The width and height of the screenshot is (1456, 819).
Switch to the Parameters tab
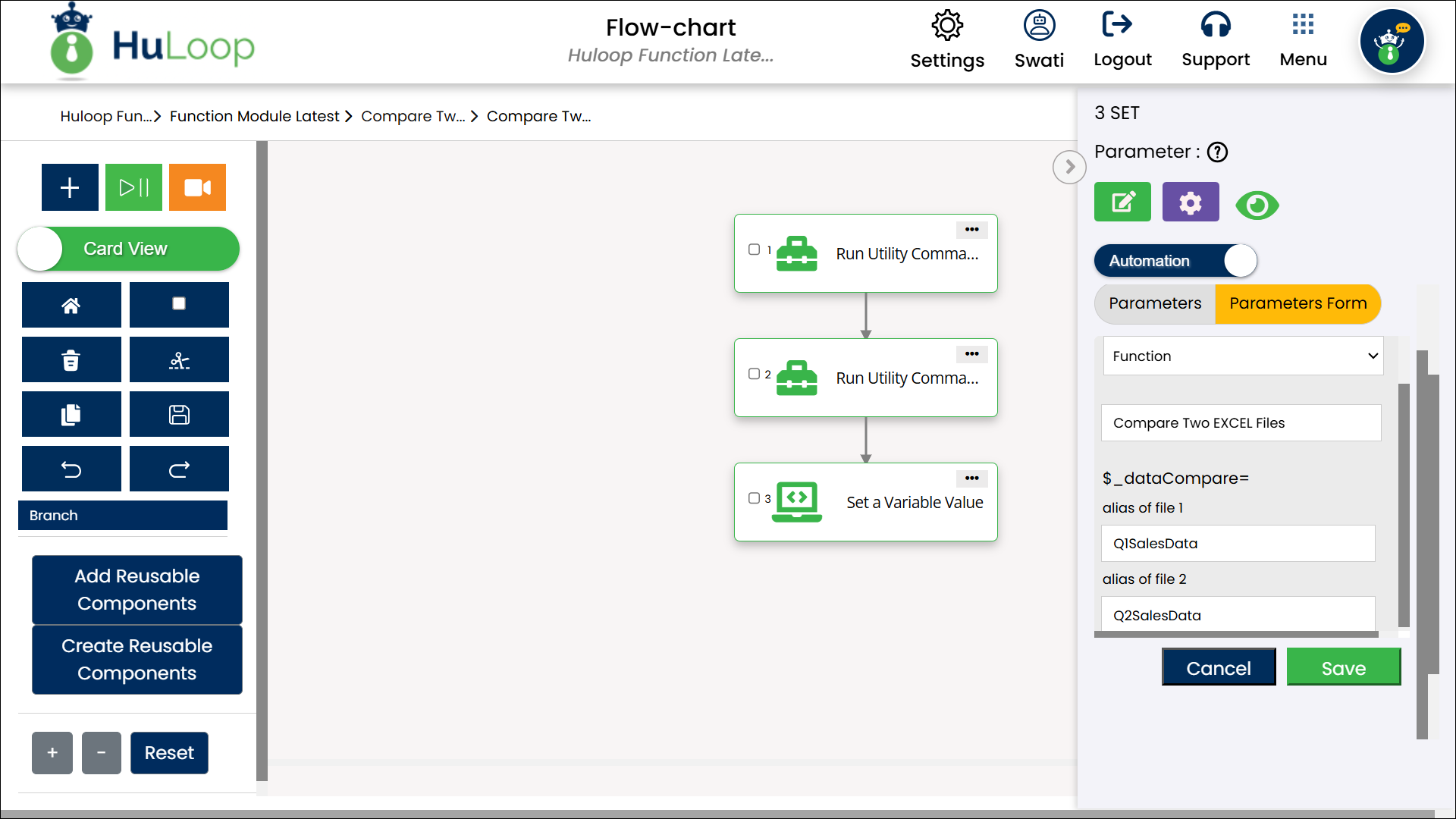(x=1155, y=303)
